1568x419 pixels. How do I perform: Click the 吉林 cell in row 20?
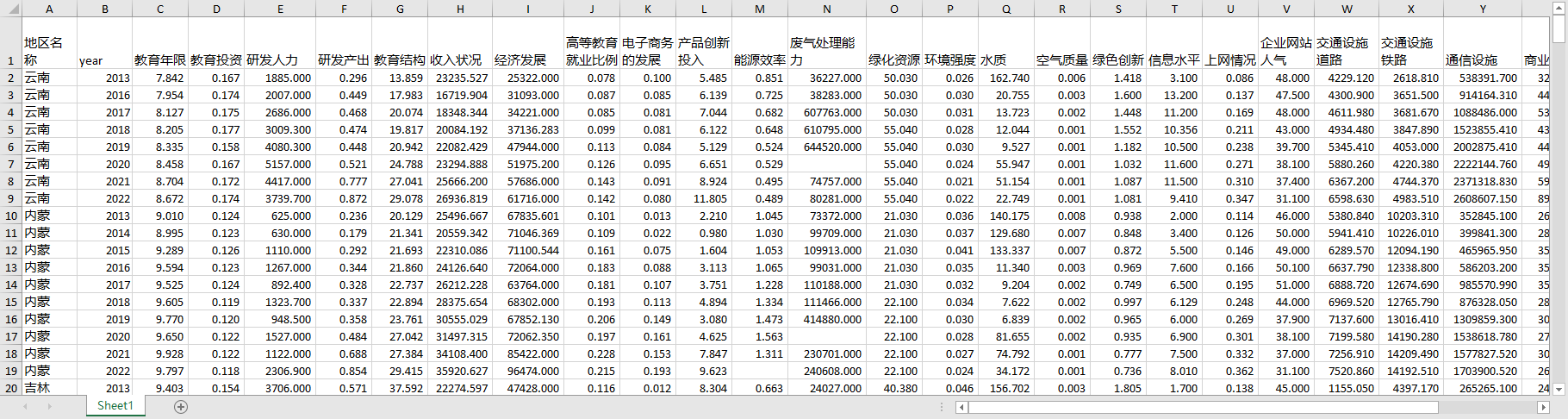coord(49,388)
